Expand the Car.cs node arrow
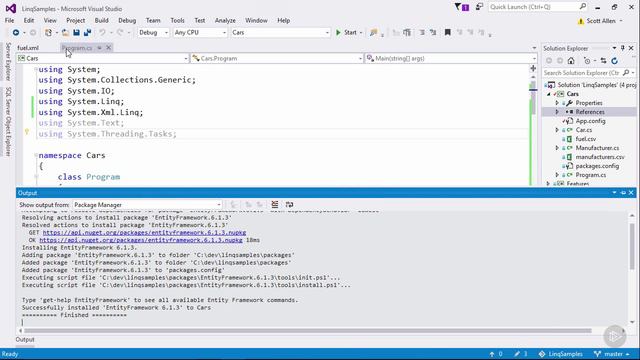The width and height of the screenshot is (640, 360). 557,130
